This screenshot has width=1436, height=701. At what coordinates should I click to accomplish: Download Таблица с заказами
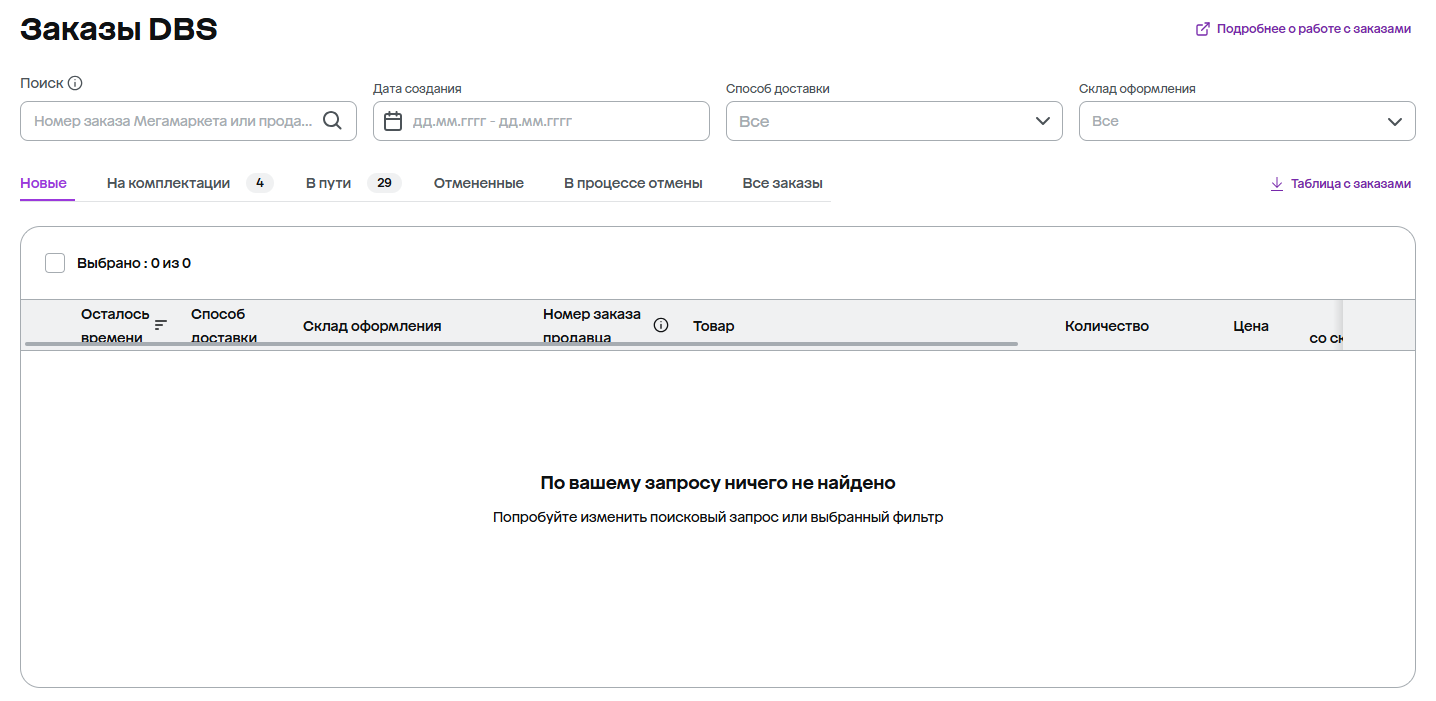(x=1350, y=184)
